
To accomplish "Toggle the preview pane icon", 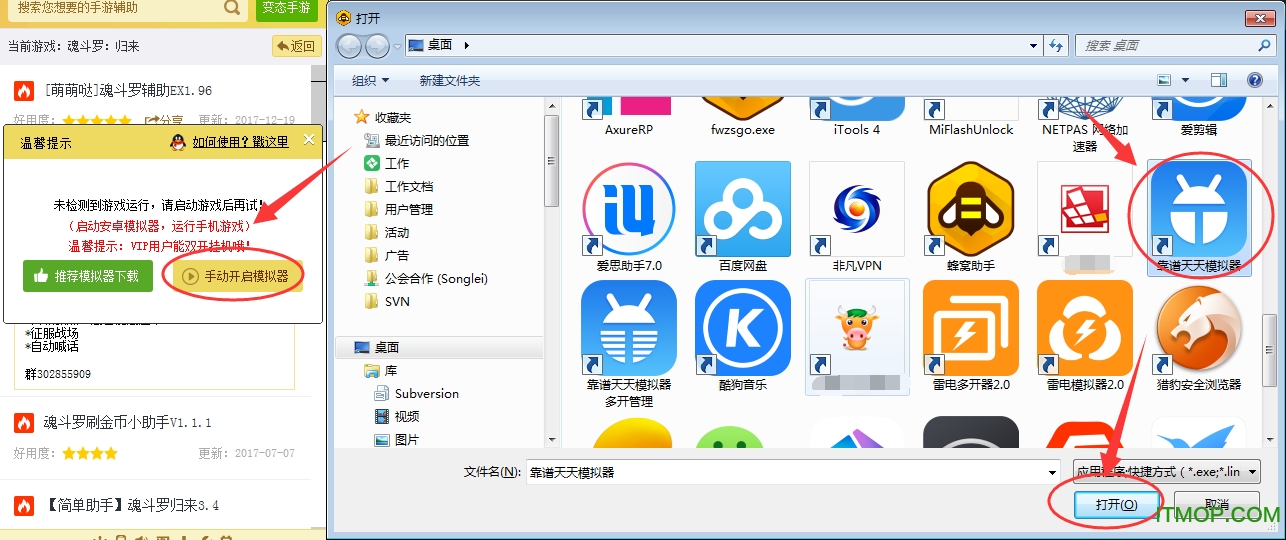I will click(1218, 80).
